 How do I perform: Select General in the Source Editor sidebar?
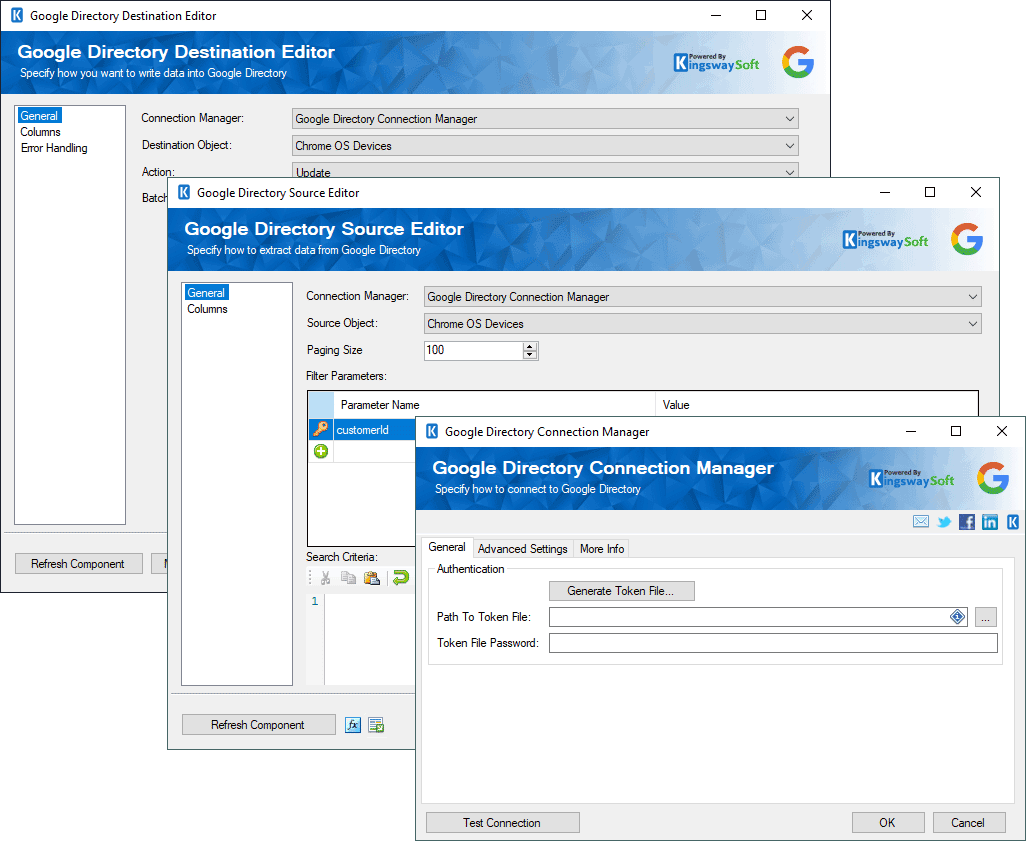coord(206,293)
